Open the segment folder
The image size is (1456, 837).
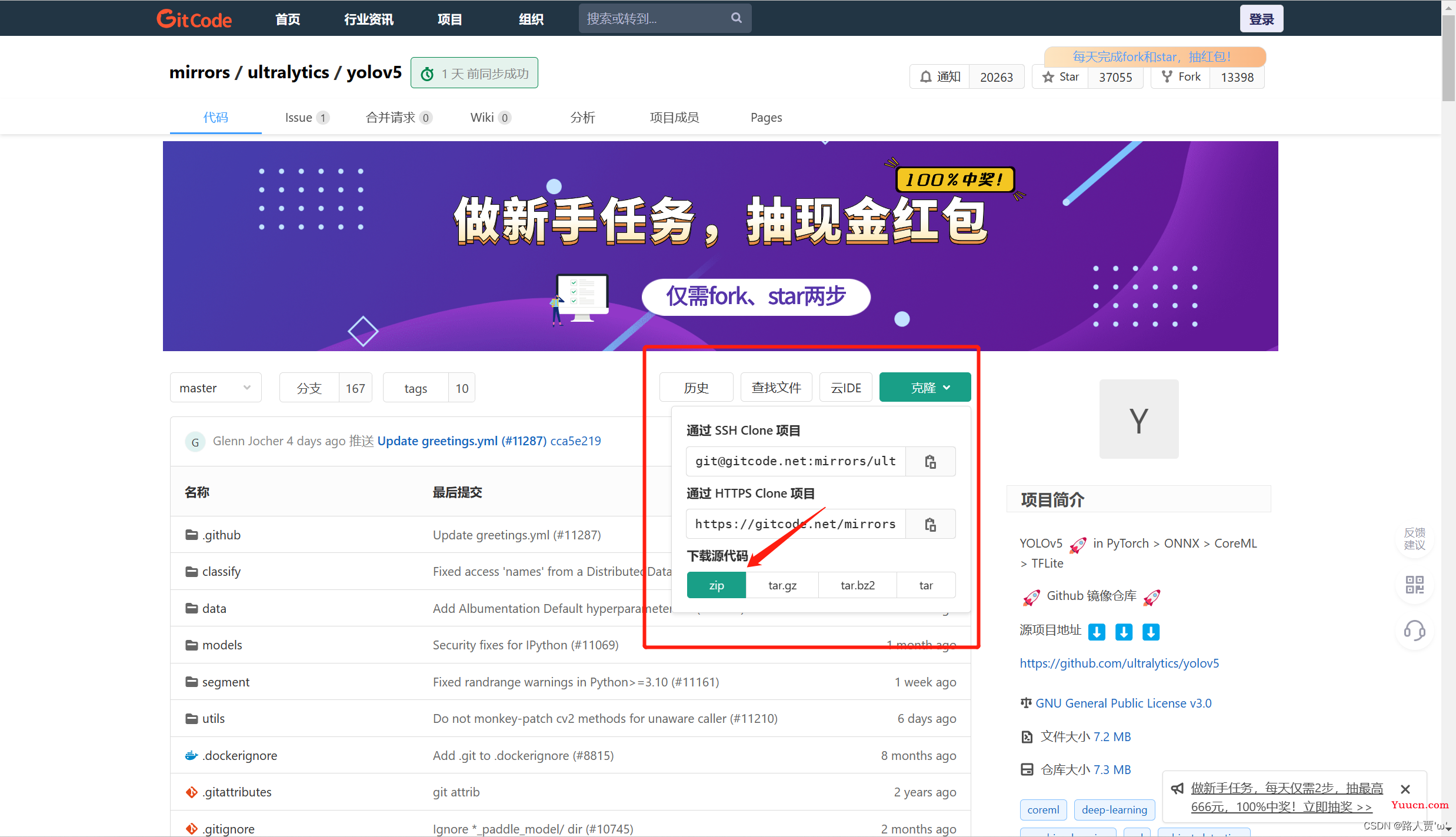pos(225,682)
